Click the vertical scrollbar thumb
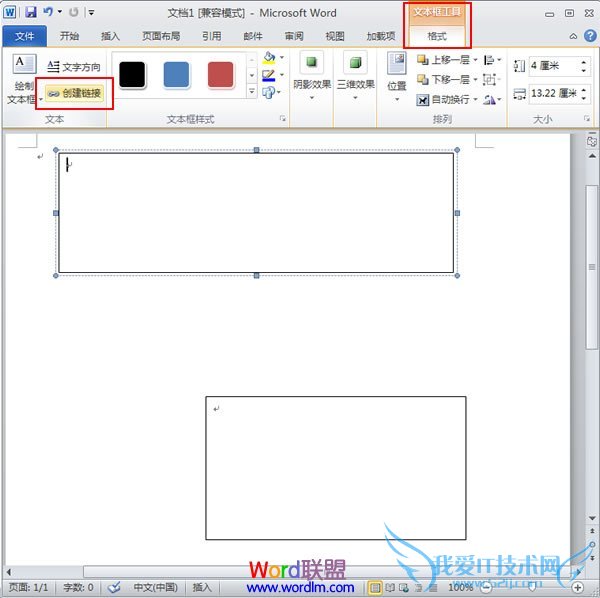The image size is (600, 598). click(x=592, y=267)
